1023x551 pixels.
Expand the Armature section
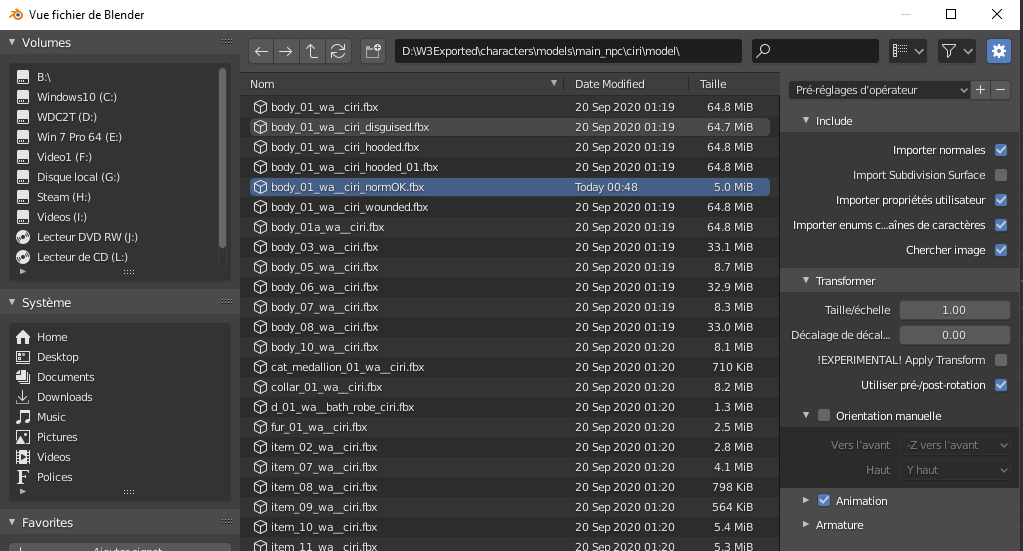point(806,524)
